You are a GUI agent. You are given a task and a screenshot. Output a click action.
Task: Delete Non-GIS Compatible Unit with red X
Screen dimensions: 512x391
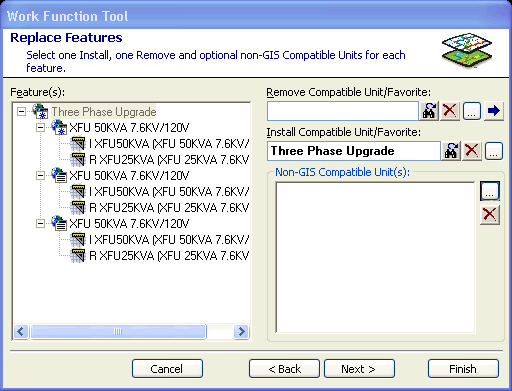(x=490, y=214)
